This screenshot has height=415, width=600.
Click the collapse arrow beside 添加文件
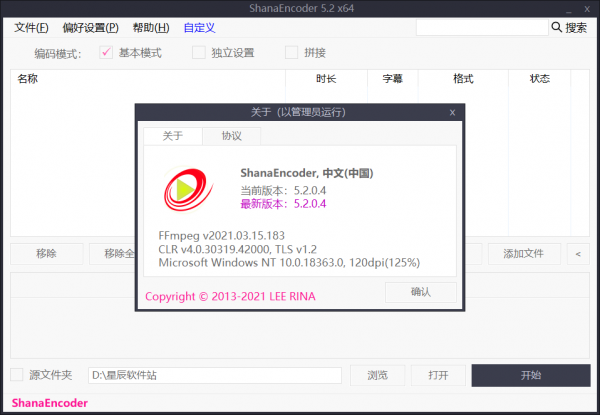[x=577, y=254]
